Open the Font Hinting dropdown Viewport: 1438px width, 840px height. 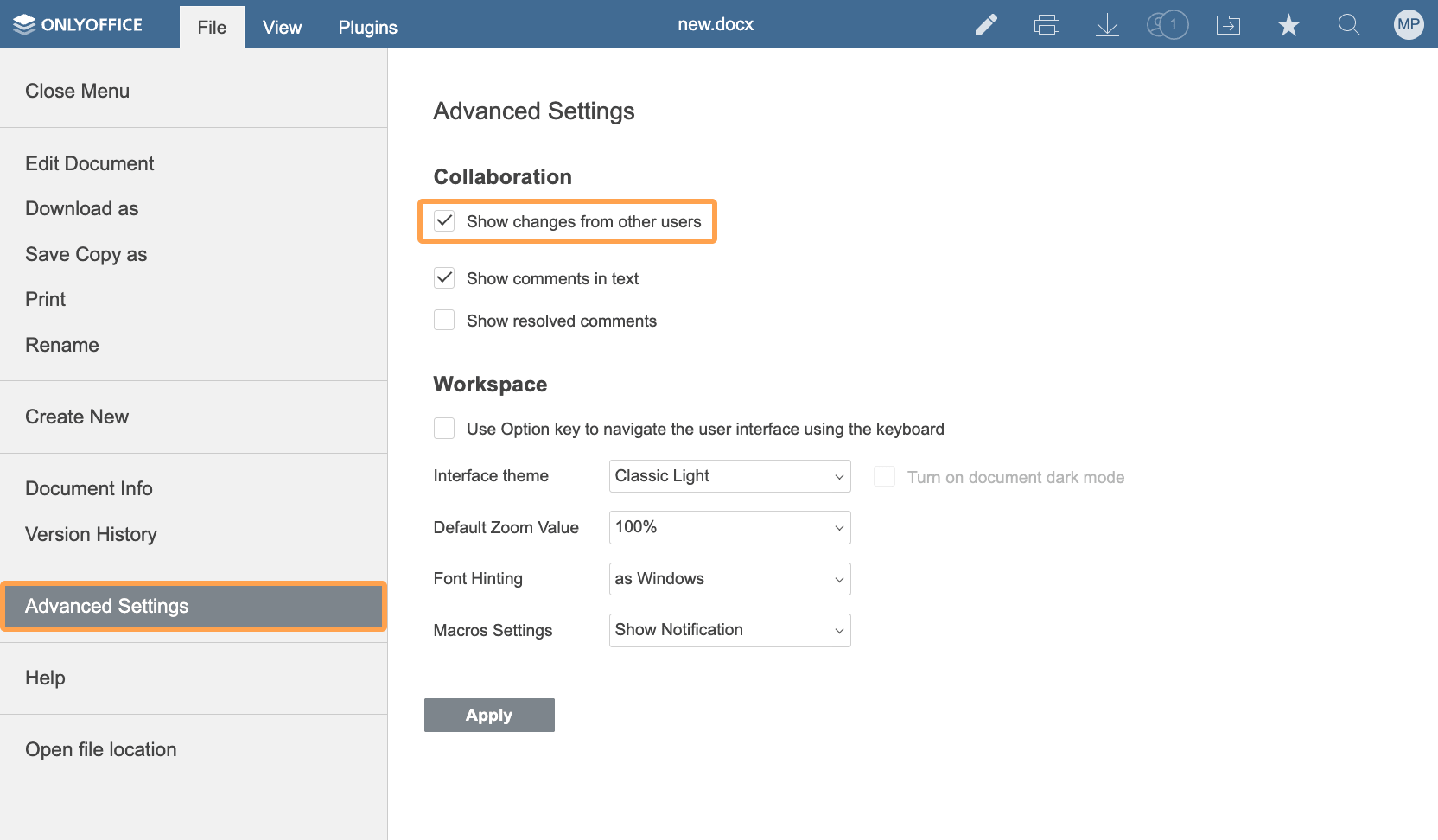(x=729, y=579)
